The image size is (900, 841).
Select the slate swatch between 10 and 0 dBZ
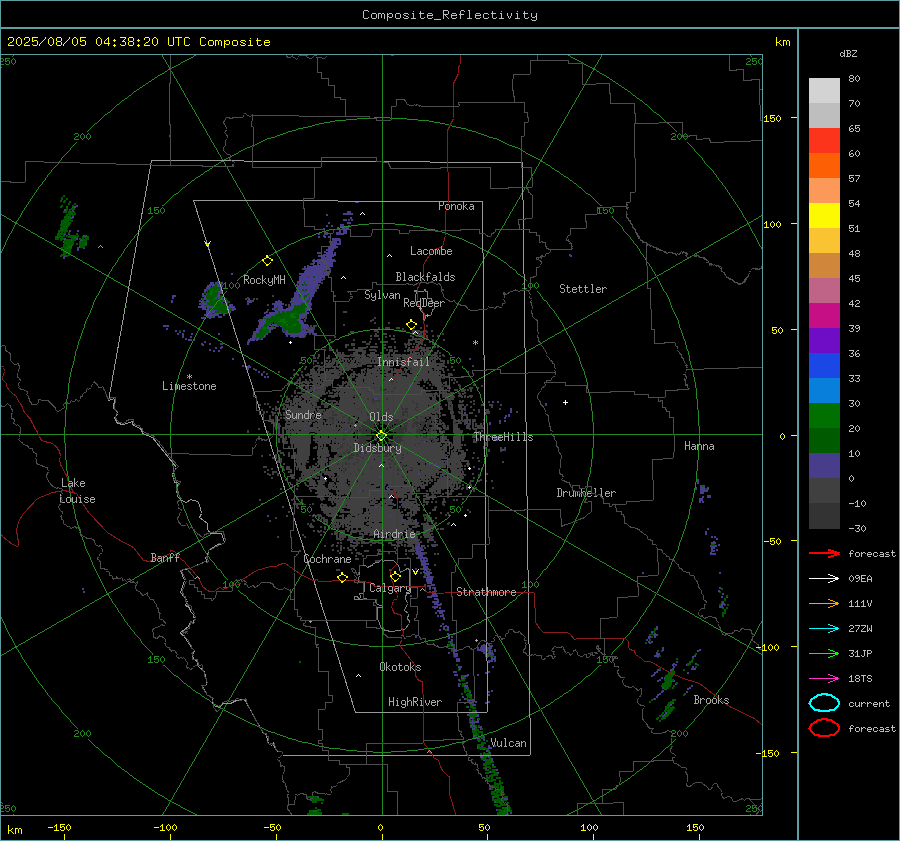click(824, 466)
